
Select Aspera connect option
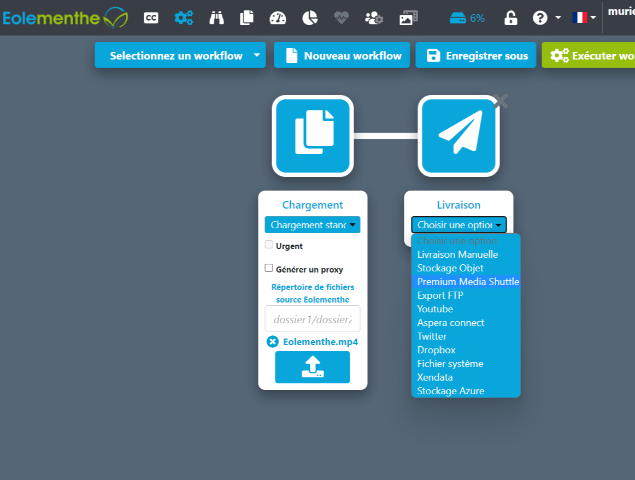pos(466,323)
